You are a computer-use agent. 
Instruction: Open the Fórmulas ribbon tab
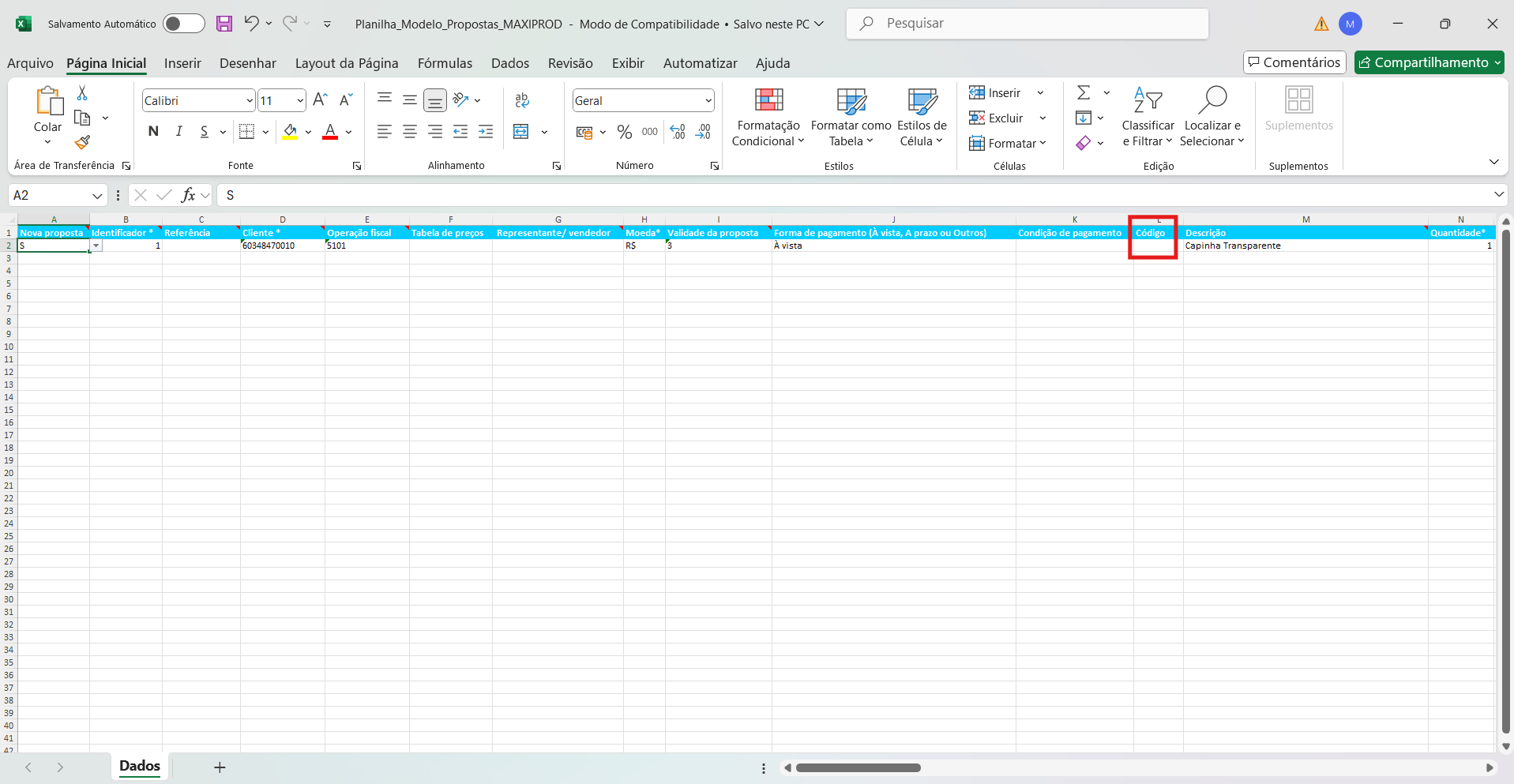(x=445, y=63)
